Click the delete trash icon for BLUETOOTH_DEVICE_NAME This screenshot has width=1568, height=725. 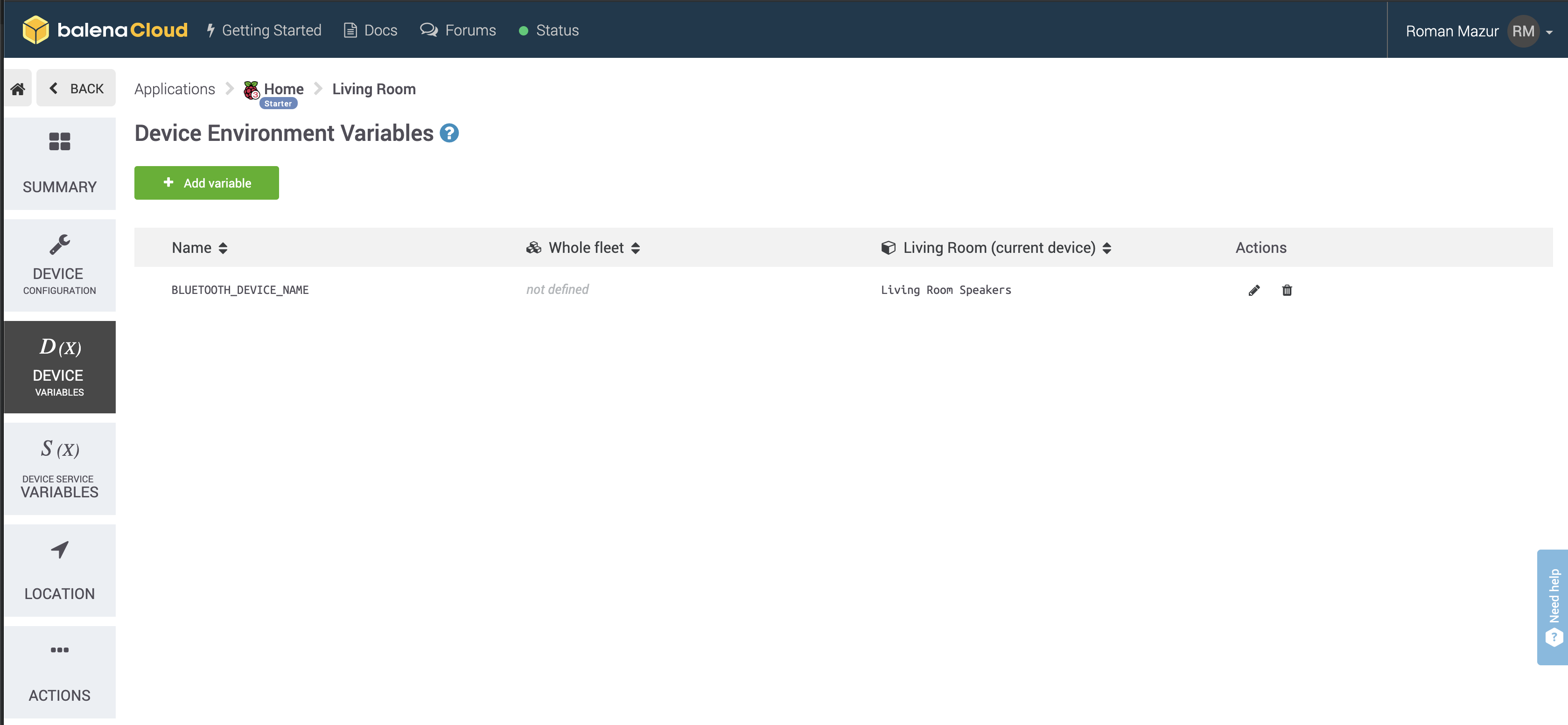pyautogui.click(x=1287, y=290)
